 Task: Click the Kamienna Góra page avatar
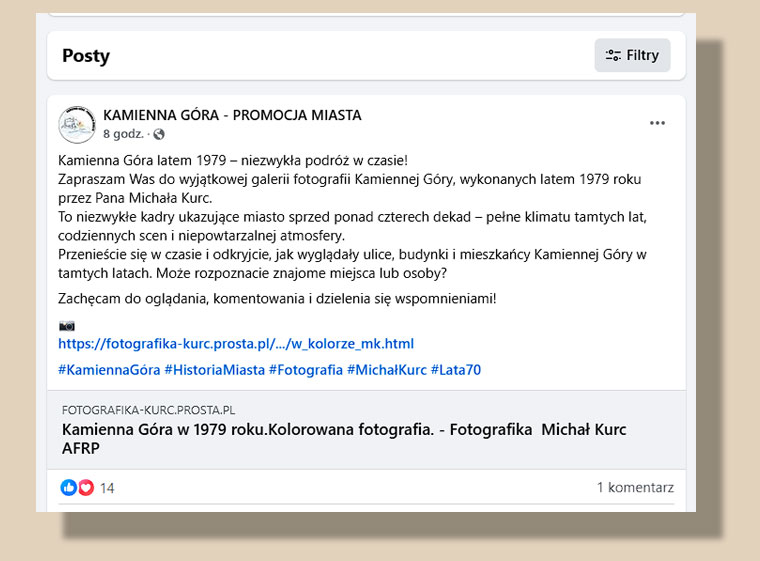[x=77, y=125]
